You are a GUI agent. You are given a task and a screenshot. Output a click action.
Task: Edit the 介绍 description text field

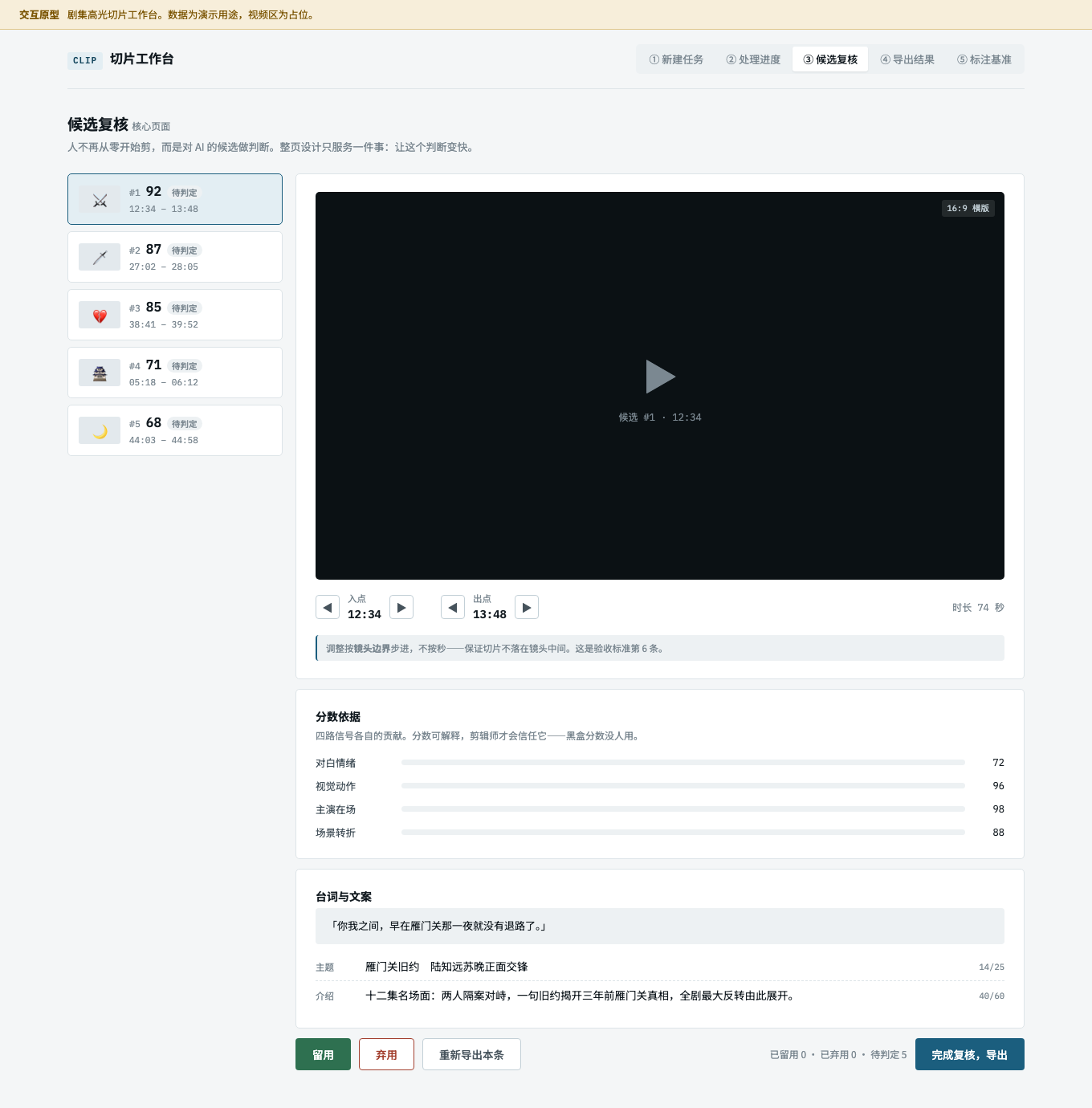pyautogui.click(x=665, y=996)
